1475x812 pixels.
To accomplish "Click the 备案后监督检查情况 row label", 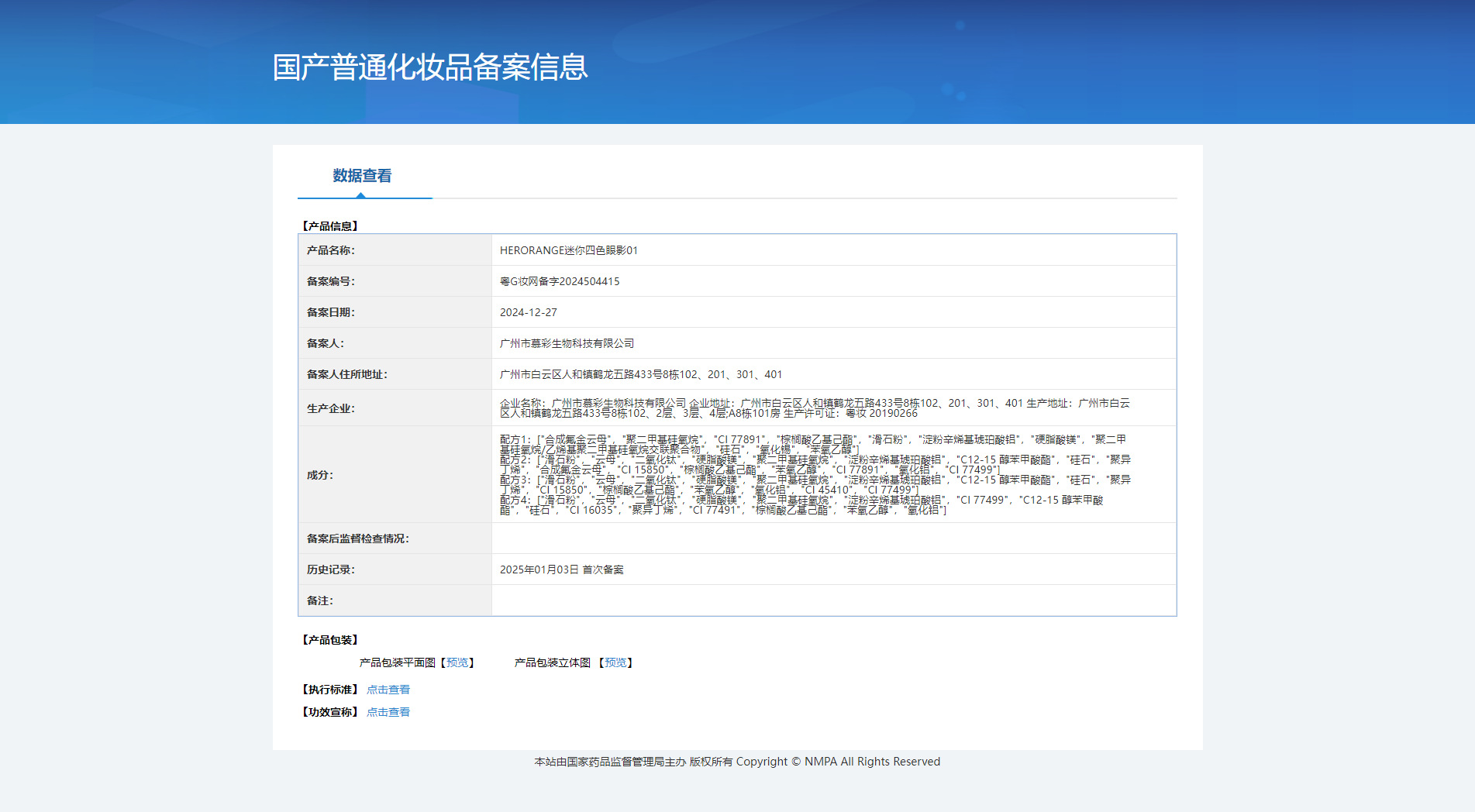I will [x=357, y=538].
